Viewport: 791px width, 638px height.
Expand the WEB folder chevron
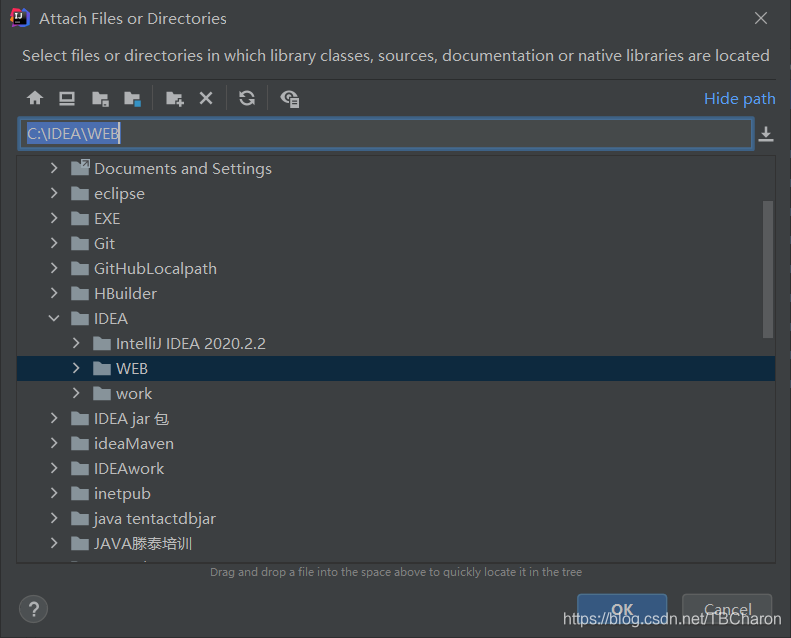tap(76, 368)
